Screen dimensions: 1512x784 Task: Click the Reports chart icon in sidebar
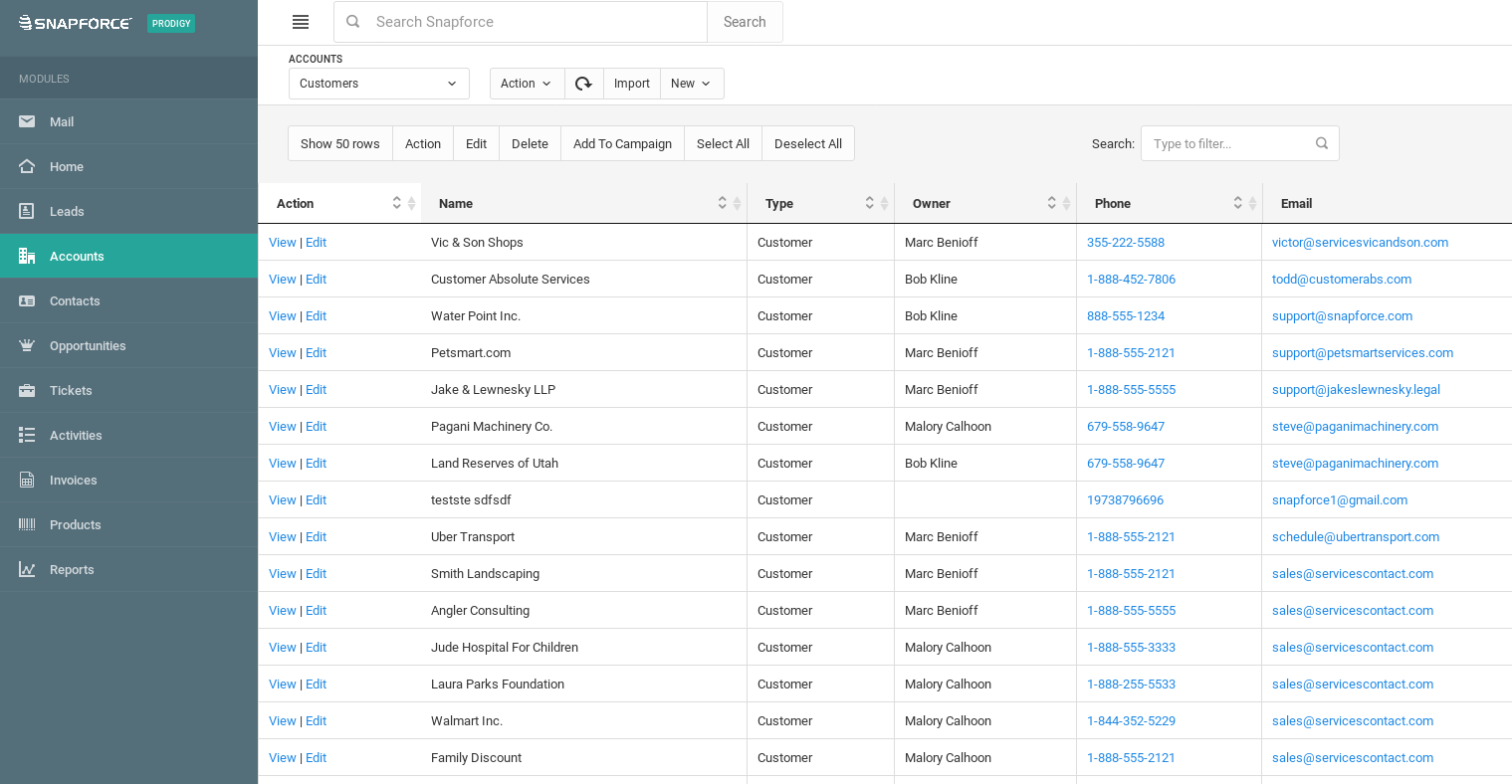[27, 569]
